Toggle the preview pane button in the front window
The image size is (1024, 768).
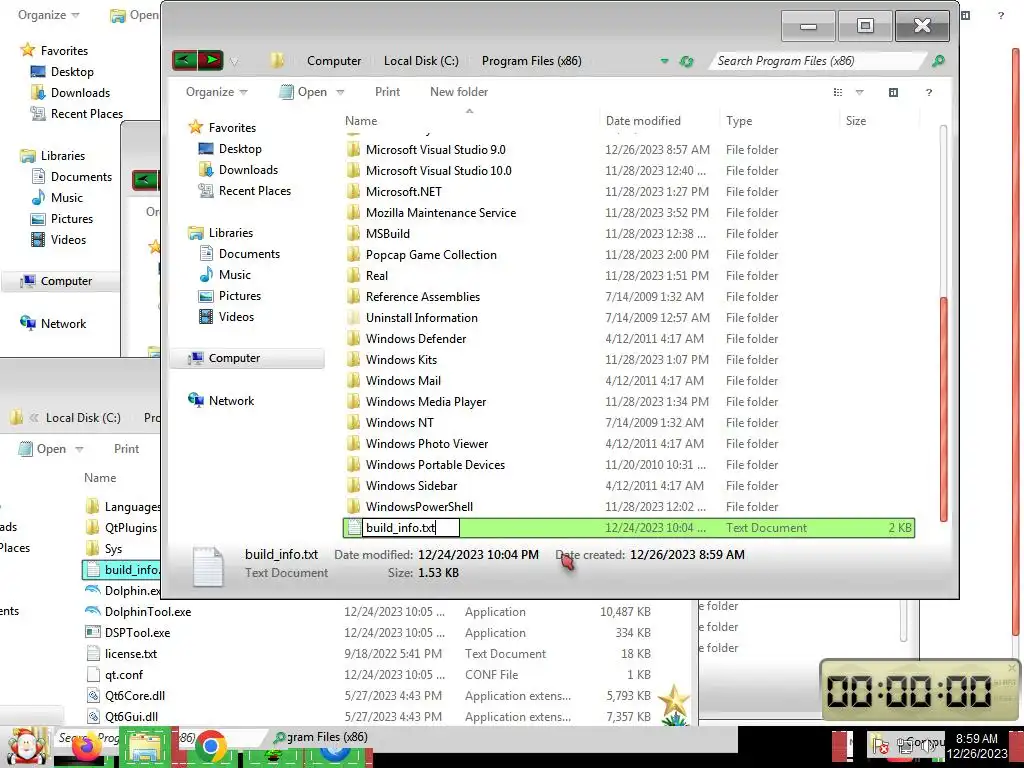click(893, 93)
